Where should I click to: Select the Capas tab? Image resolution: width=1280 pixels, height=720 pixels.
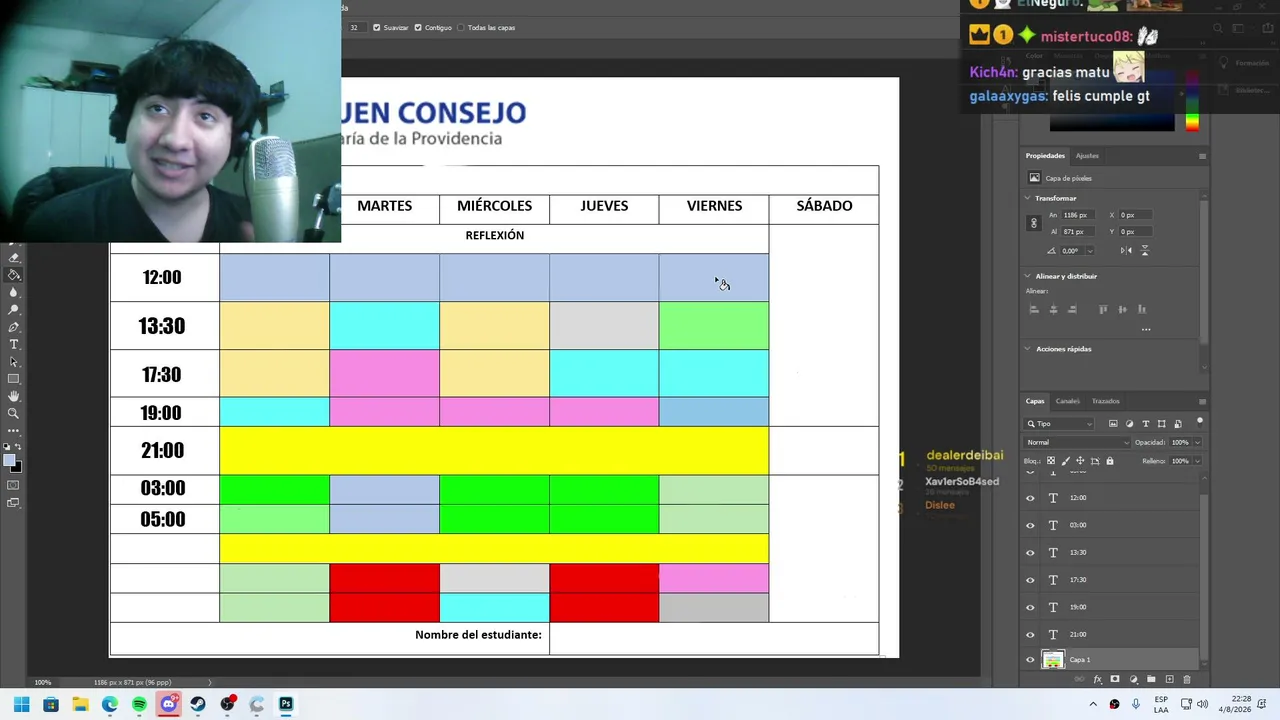(x=1035, y=401)
